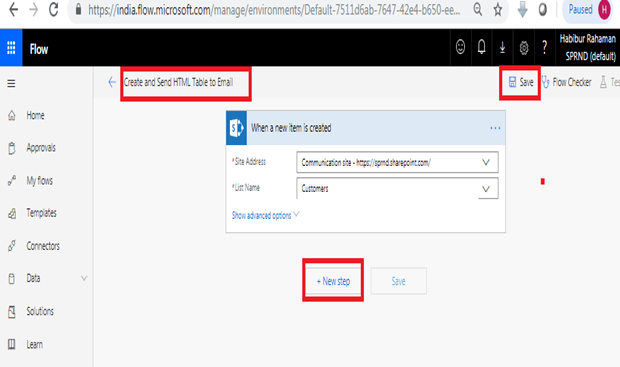Open the trigger card ellipsis menu
This screenshot has width=620, height=367.
[x=495, y=128]
